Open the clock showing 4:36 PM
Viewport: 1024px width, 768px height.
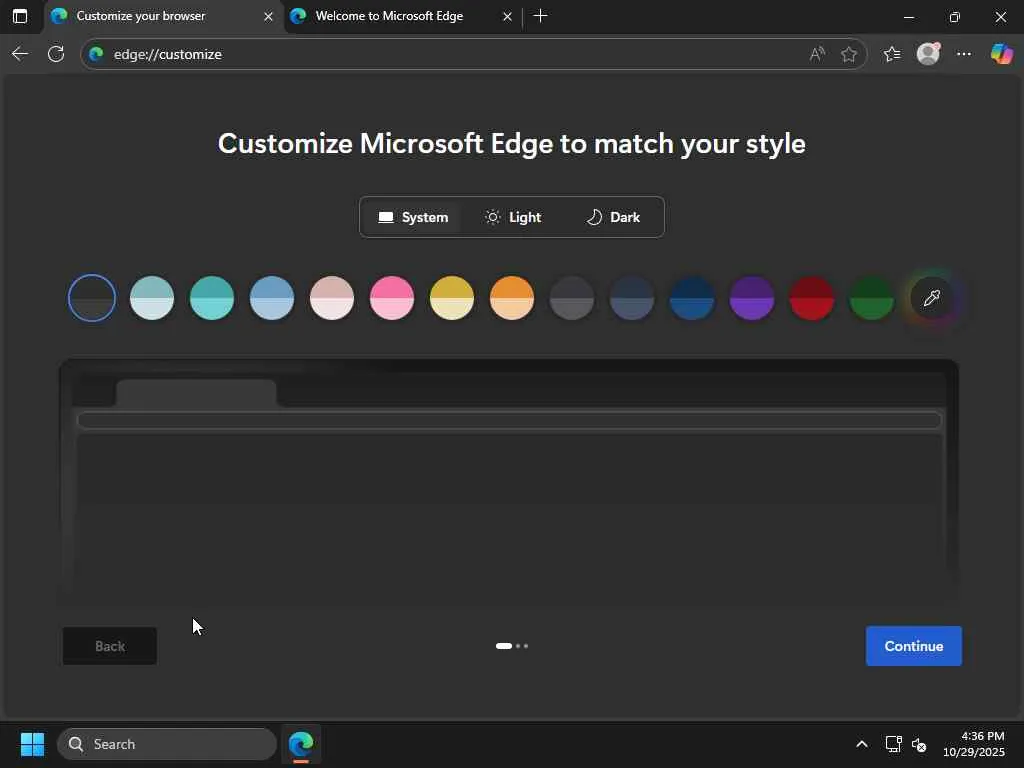click(x=974, y=744)
